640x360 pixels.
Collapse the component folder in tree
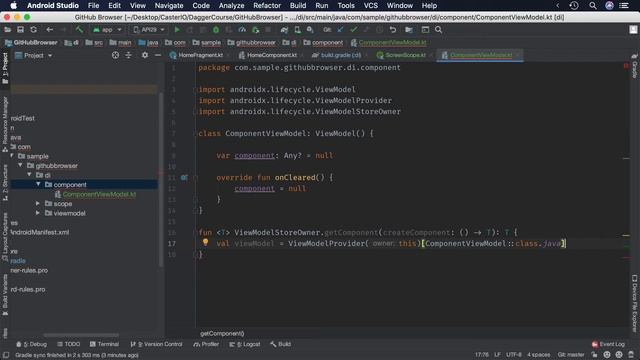[x=38, y=184]
